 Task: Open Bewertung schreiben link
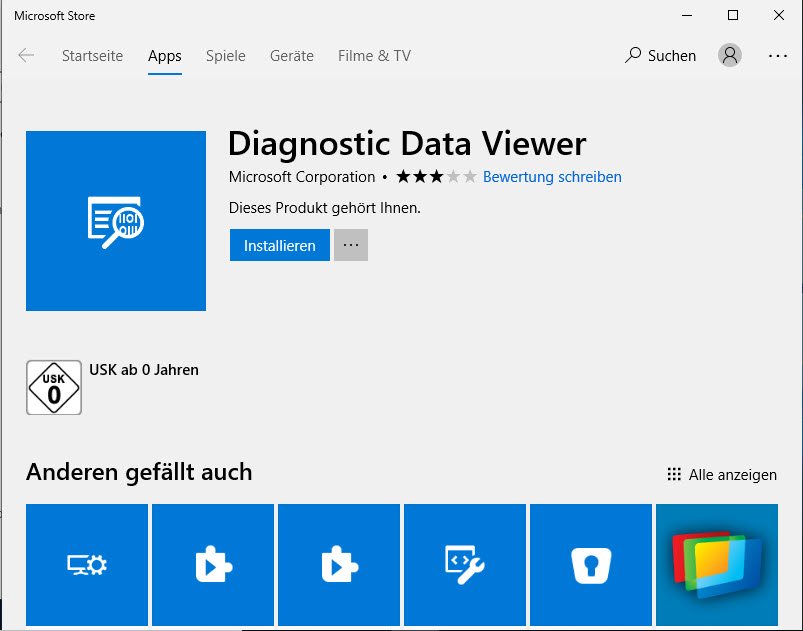point(552,177)
